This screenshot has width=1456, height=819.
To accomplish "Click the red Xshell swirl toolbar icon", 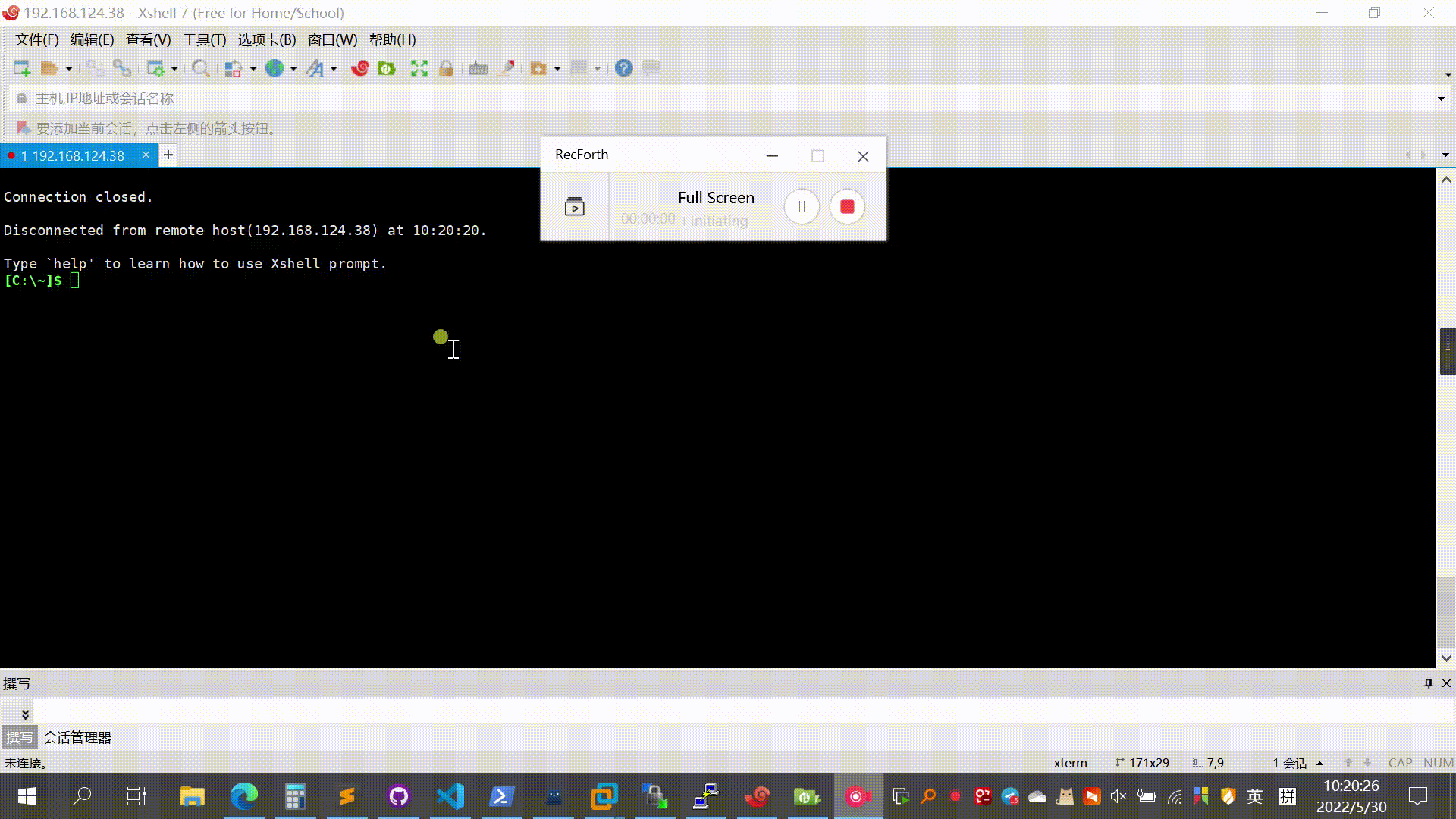I will coord(360,69).
